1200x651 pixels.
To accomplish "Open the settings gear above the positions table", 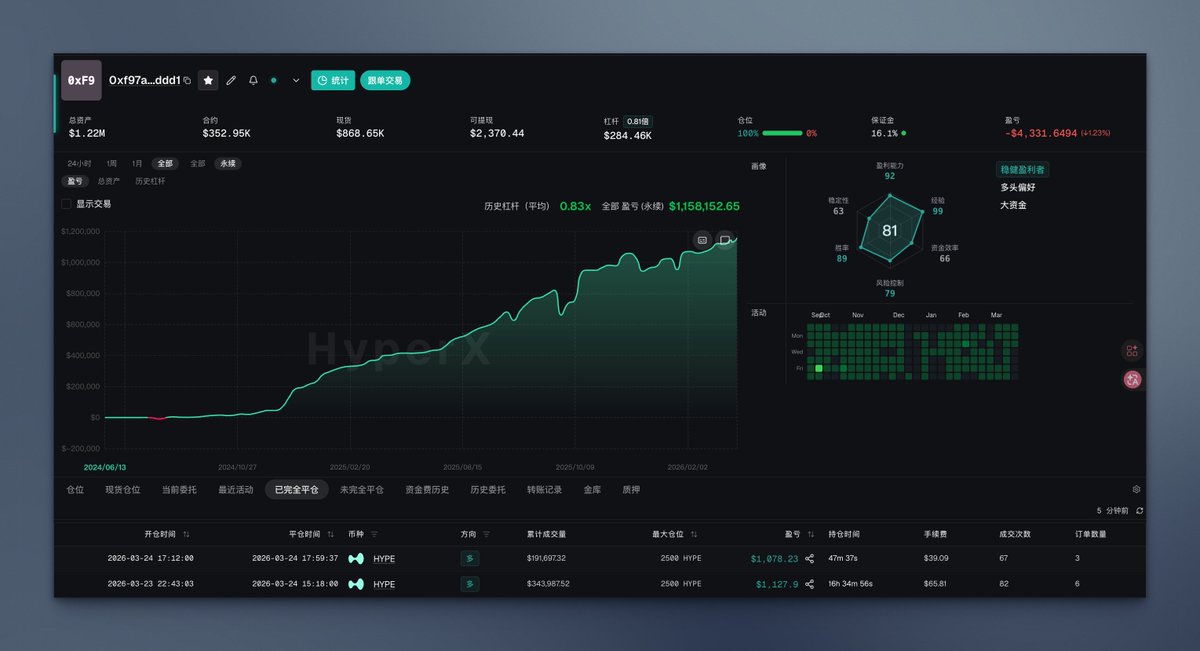I will click(x=1135, y=489).
